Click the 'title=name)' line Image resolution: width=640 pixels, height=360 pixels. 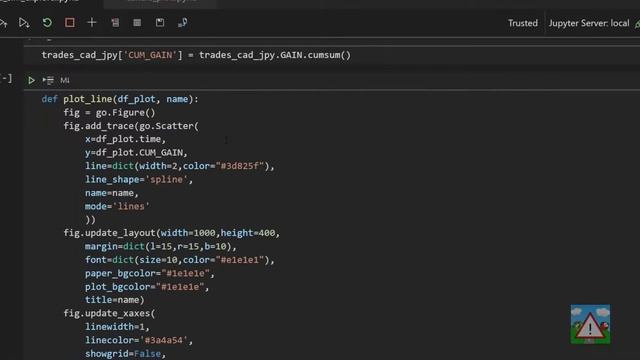click(114, 300)
